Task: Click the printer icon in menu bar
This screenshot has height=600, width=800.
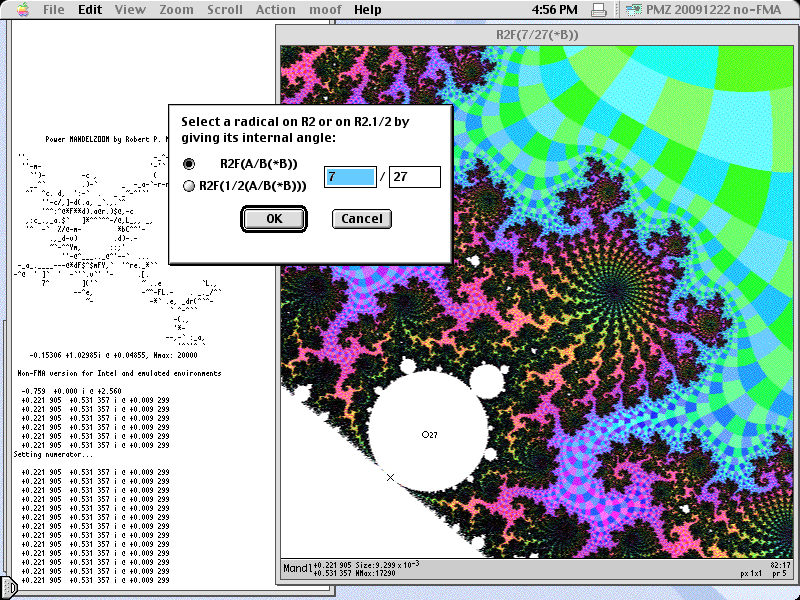Action: click(598, 10)
